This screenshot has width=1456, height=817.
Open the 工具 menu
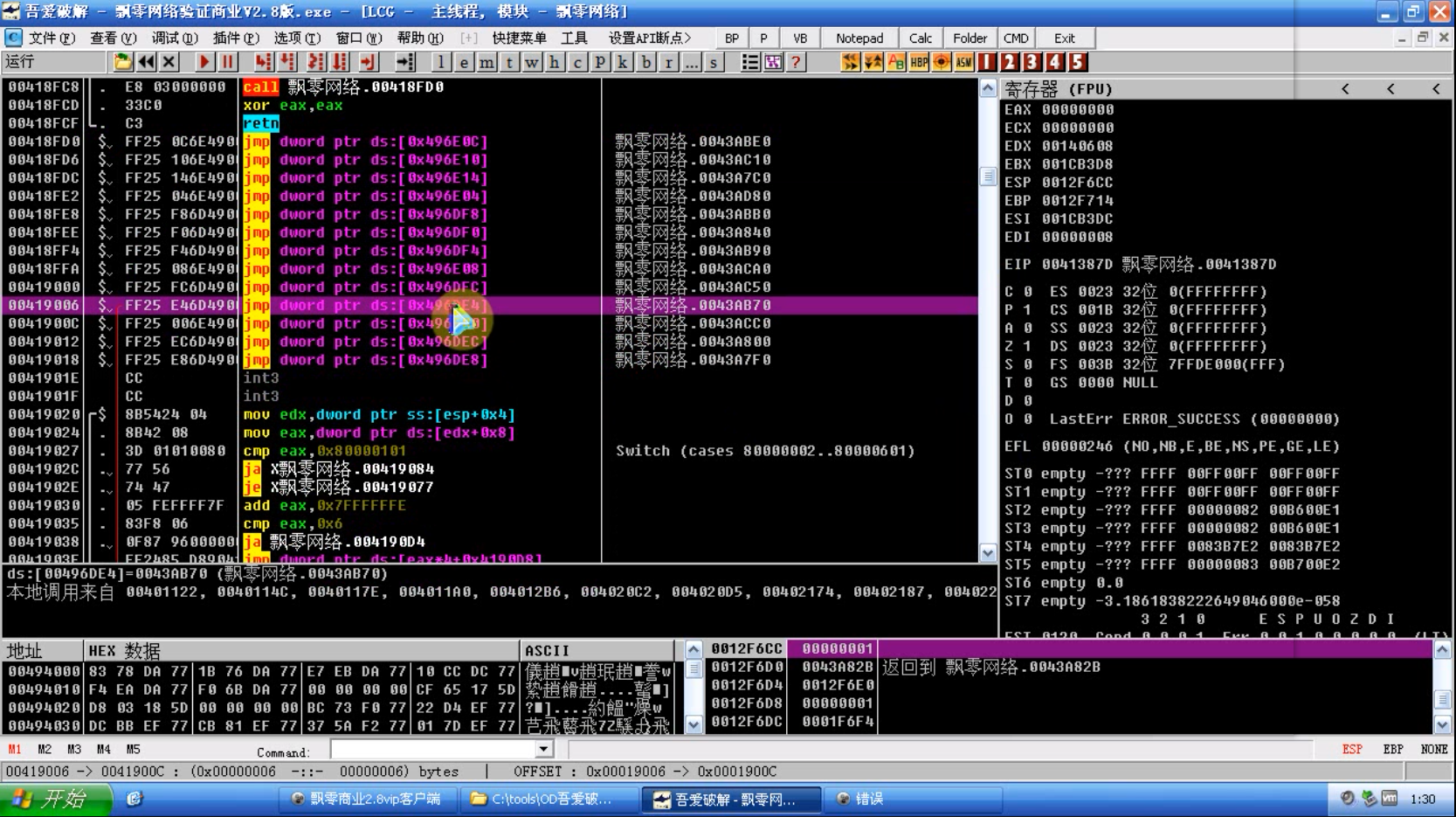[574, 38]
